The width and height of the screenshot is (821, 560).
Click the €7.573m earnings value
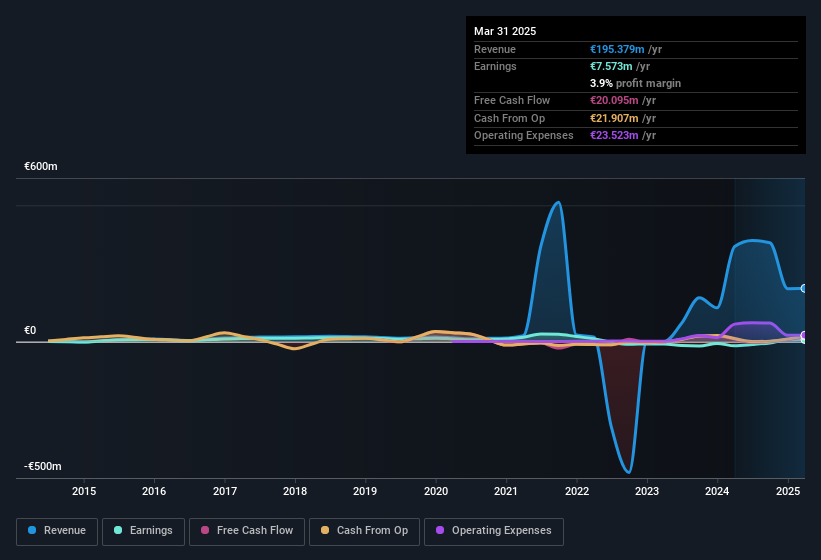(611, 66)
